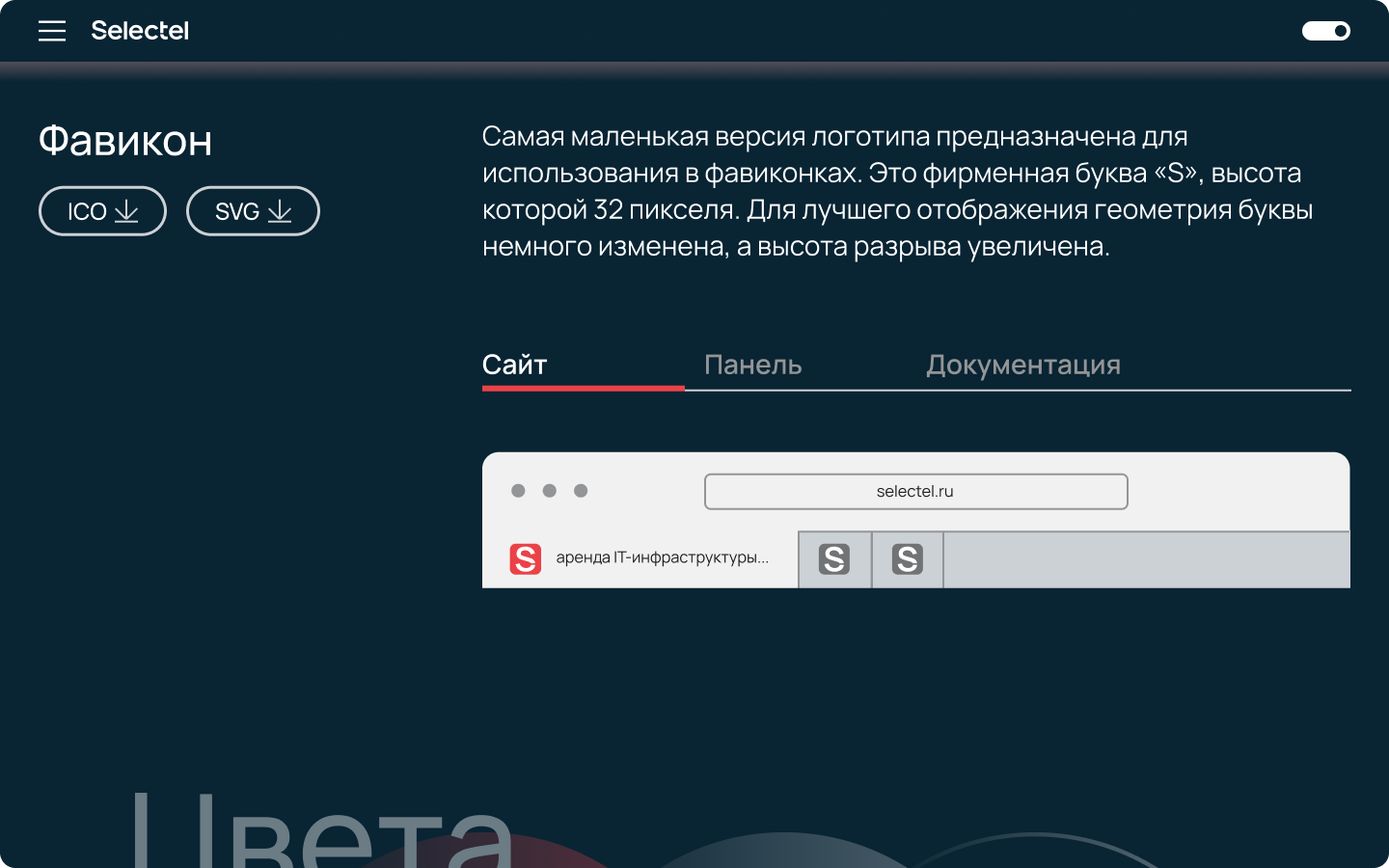The image size is (1389, 868).
Task: Switch to the Панель tab
Action: point(753,365)
